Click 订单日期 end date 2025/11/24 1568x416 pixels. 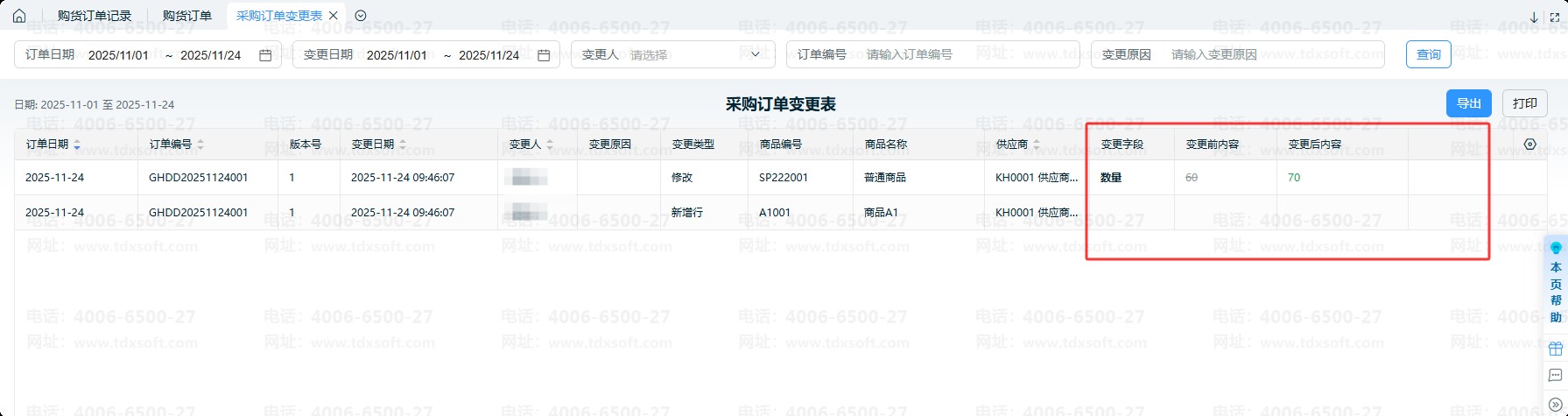point(211,55)
